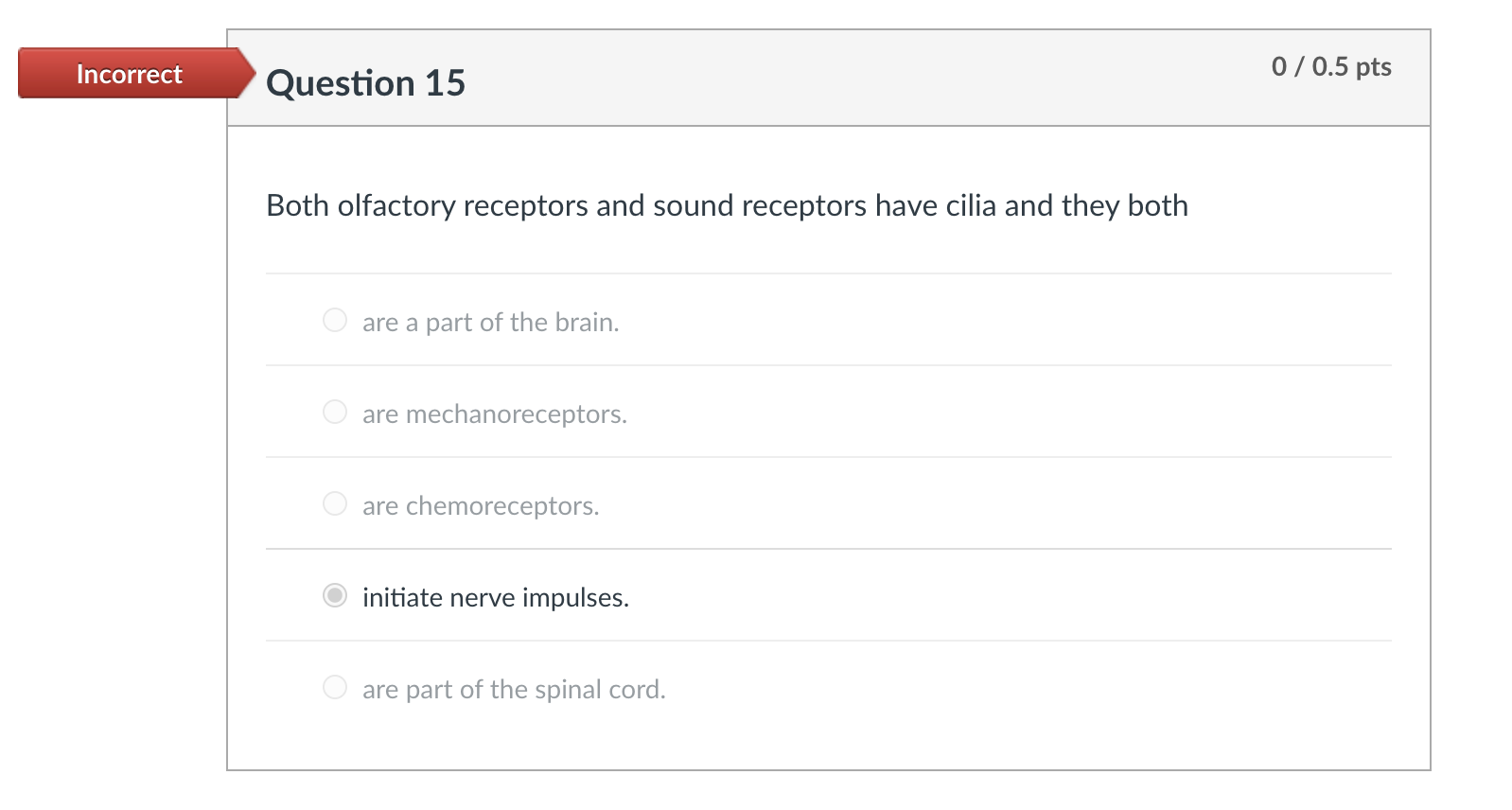Screen dimensions: 1512x810
Task: Click the empty area left of the question card
Action: 114,426
